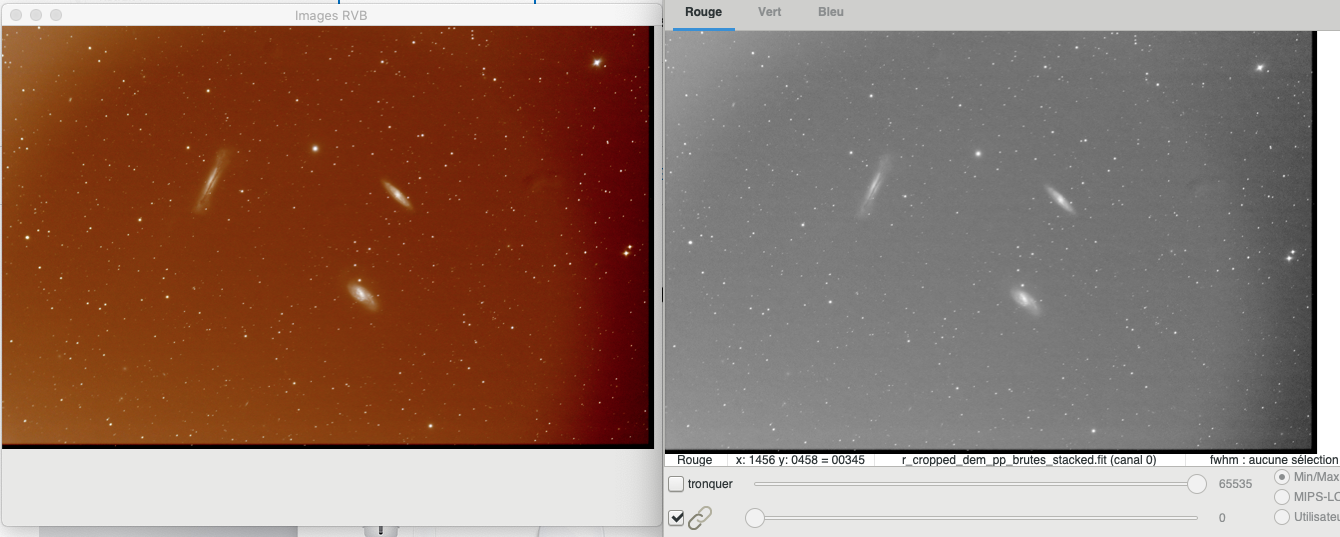Select the Min/Max radio button
Screen dimensions: 1340x537
click(1283, 477)
